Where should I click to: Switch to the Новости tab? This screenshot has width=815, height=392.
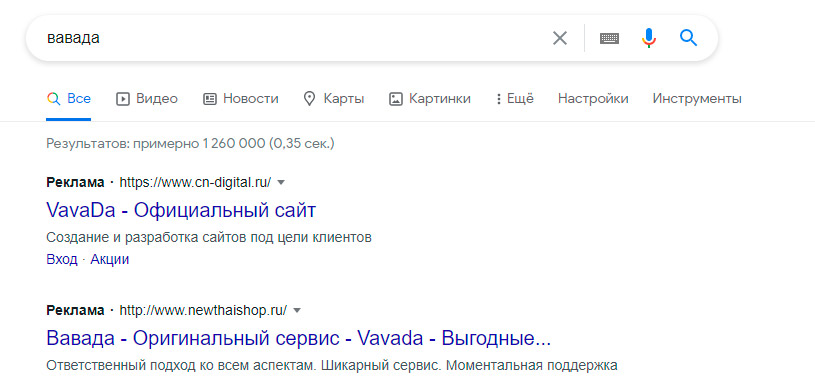point(241,98)
